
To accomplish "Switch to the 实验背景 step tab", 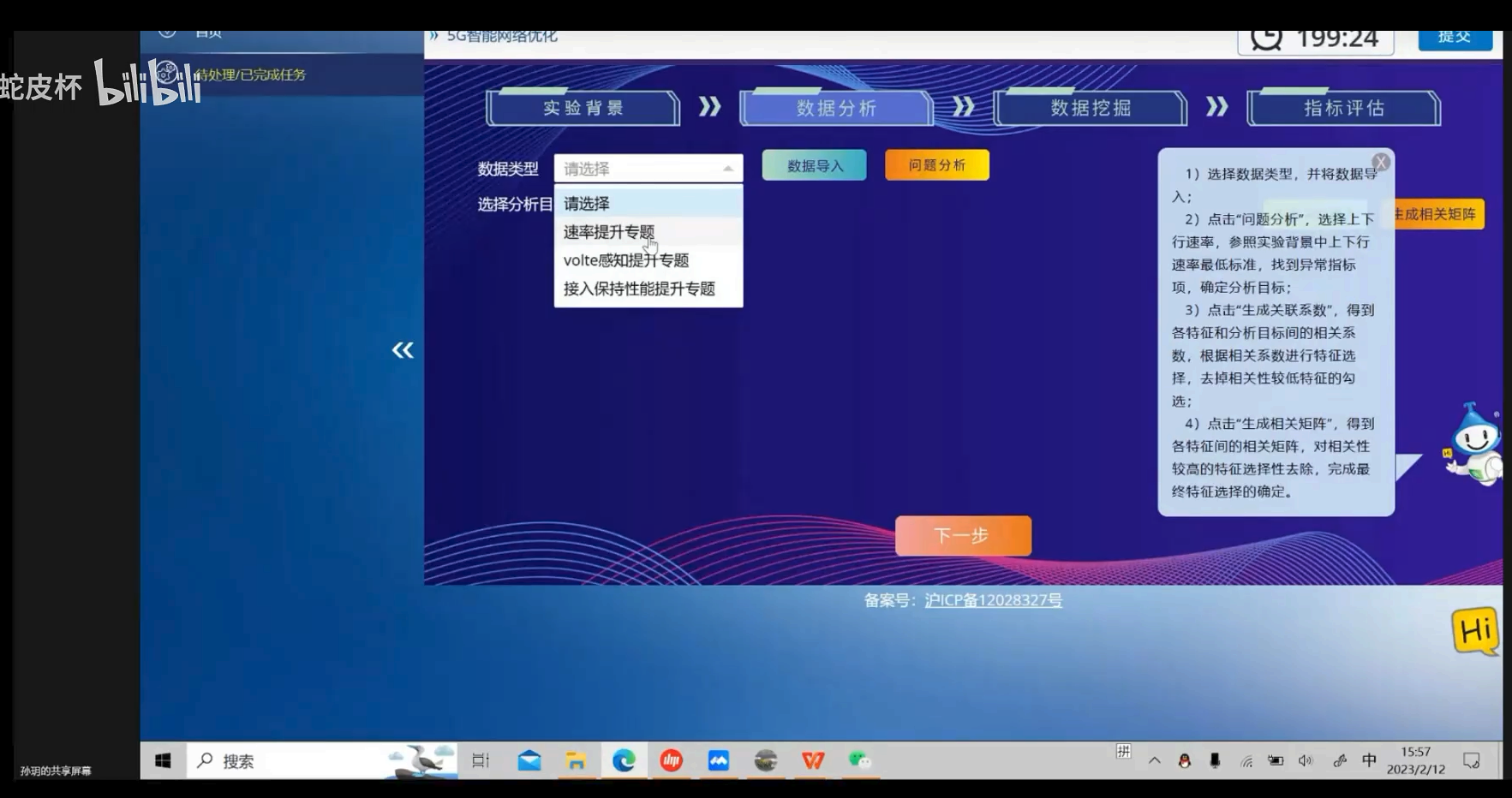I will 583,108.
